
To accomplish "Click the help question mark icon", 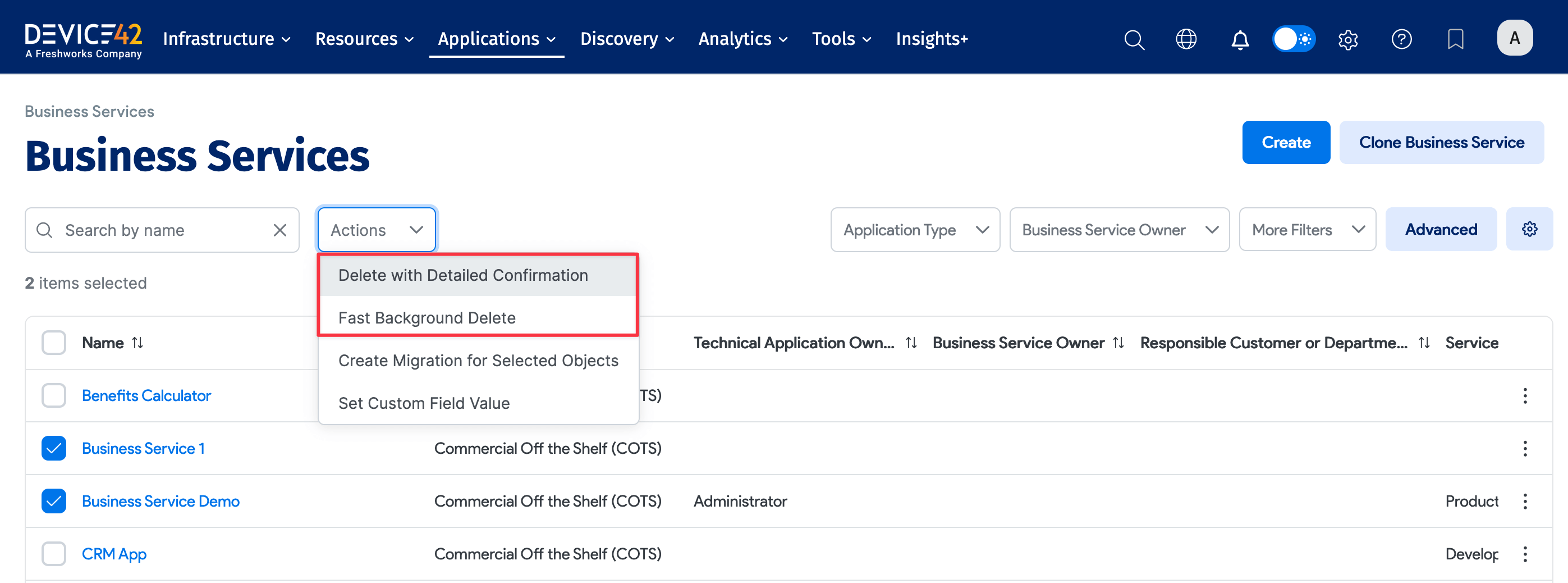I will click(x=1401, y=40).
